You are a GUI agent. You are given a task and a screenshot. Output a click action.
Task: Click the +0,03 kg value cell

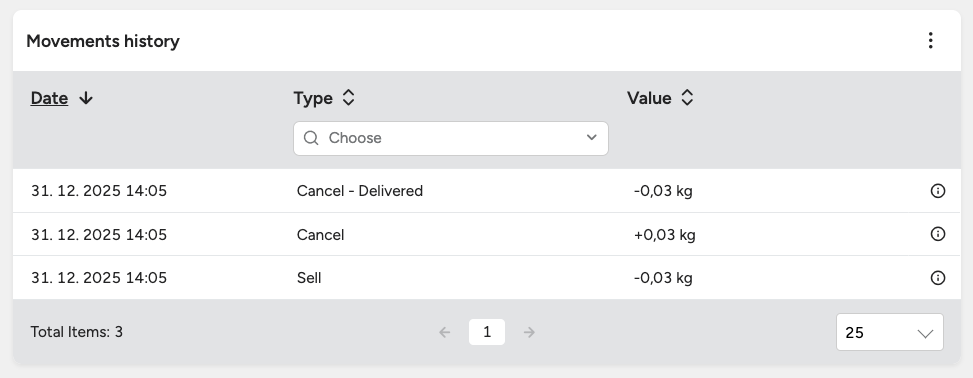[665, 235]
